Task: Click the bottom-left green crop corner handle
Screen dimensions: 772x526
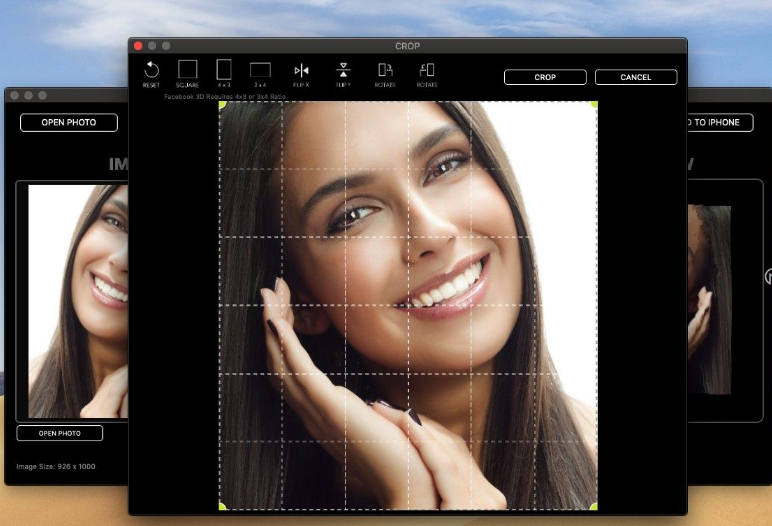Action: 223,506
